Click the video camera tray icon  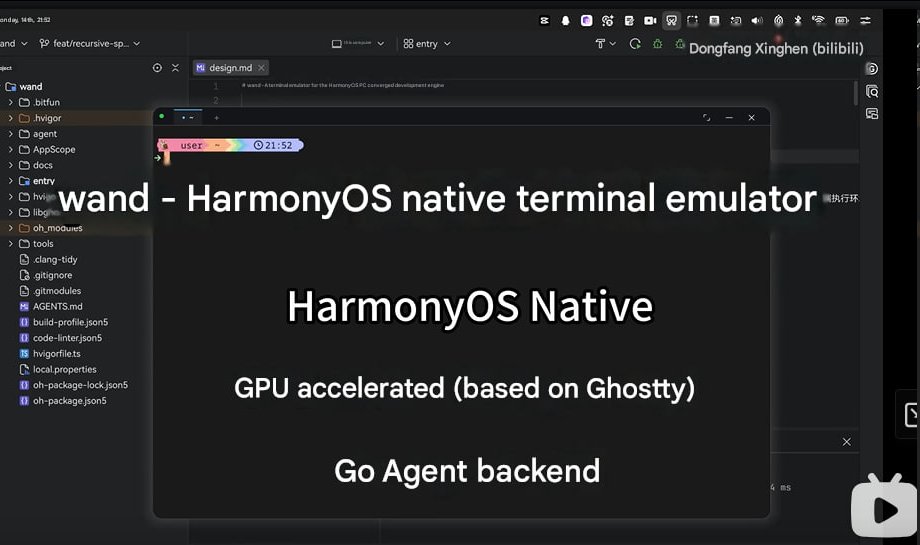click(x=650, y=21)
